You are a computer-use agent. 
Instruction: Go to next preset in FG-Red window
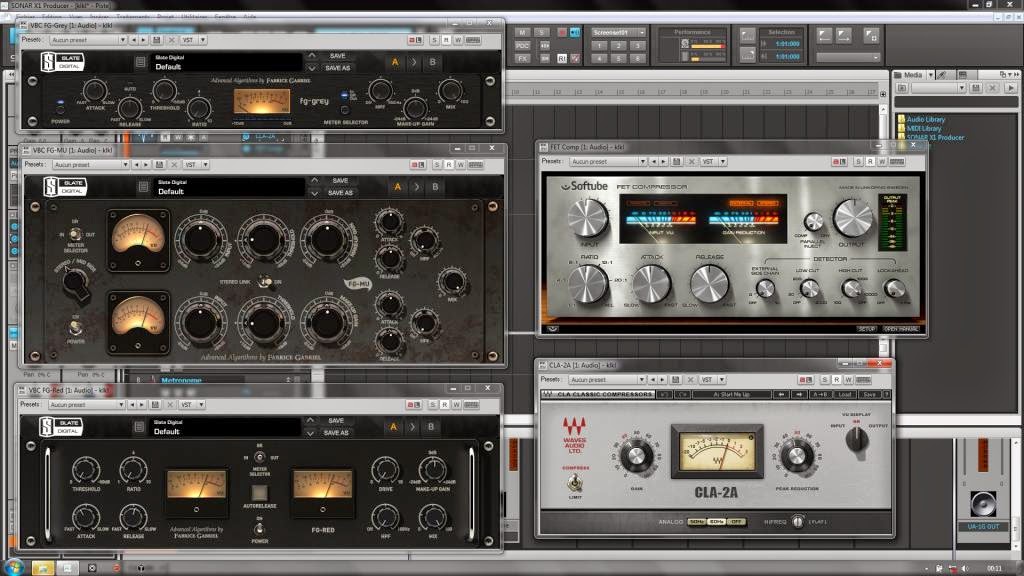pyautogui.click(x=142, y=405)
